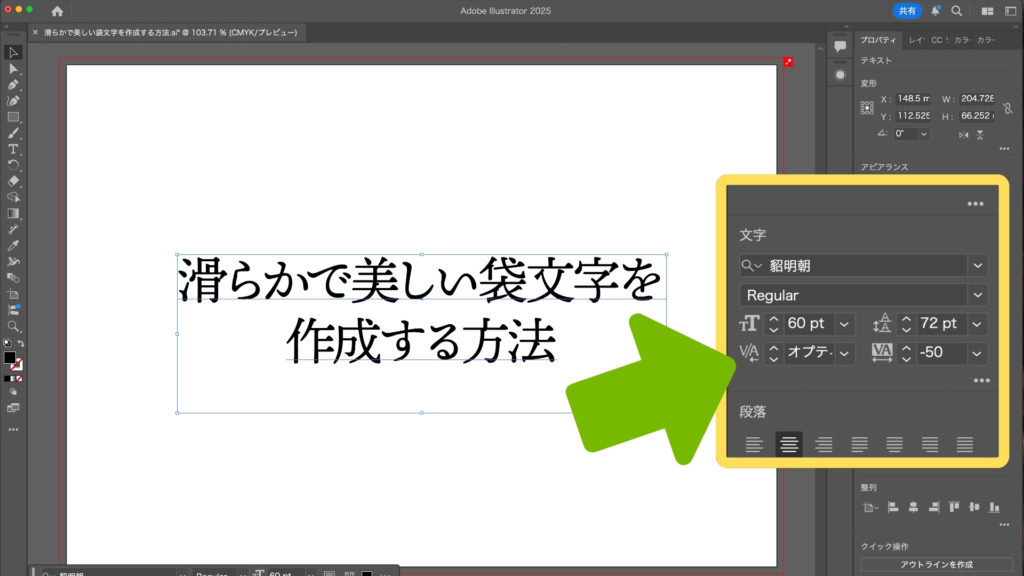Screen dimensions: 1024x576
Task: Select the Pen tool
Action: pos(13,85)
